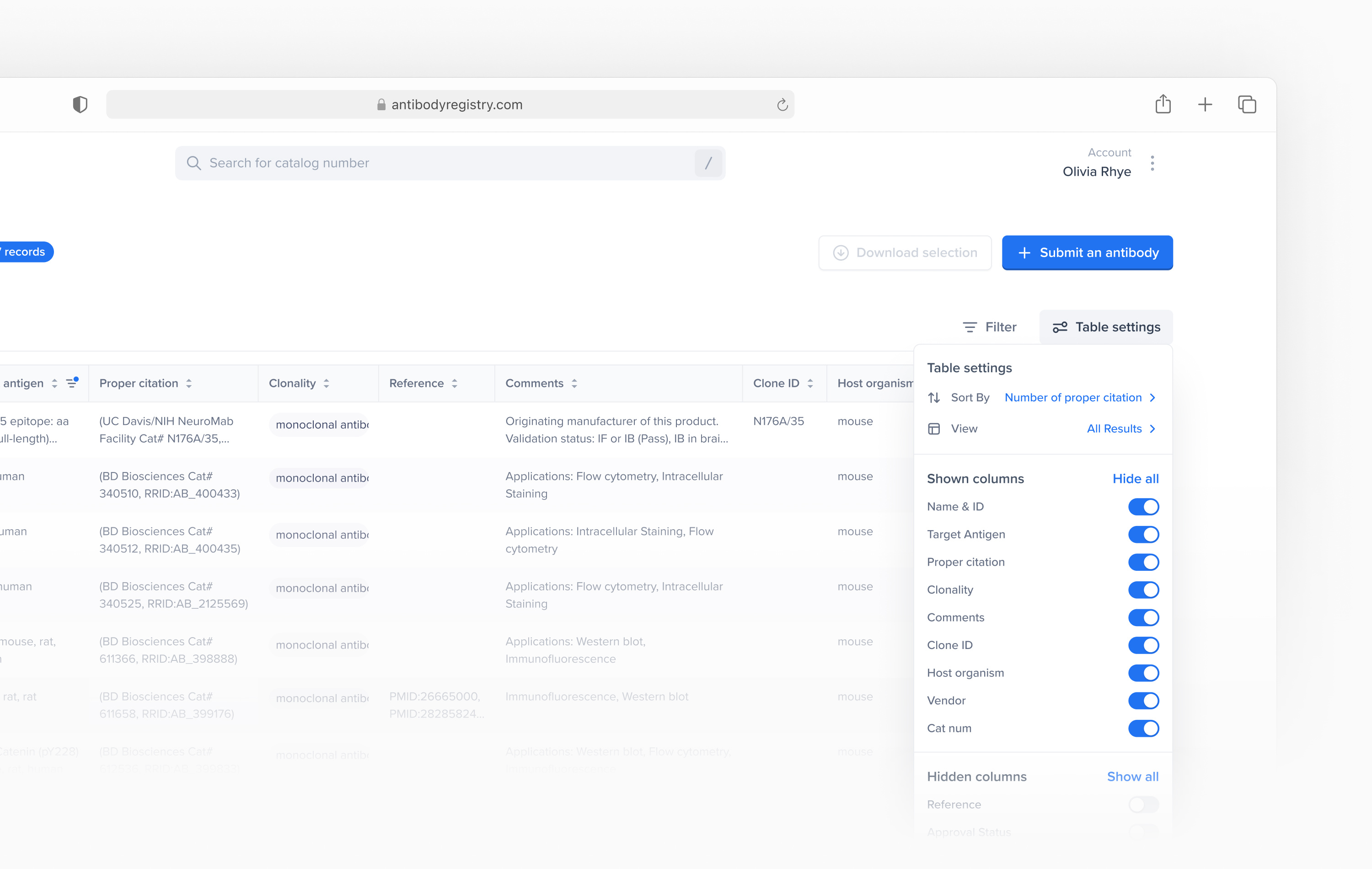
Task: Click the filter icon on the antigen column
Action: point(72,382)
